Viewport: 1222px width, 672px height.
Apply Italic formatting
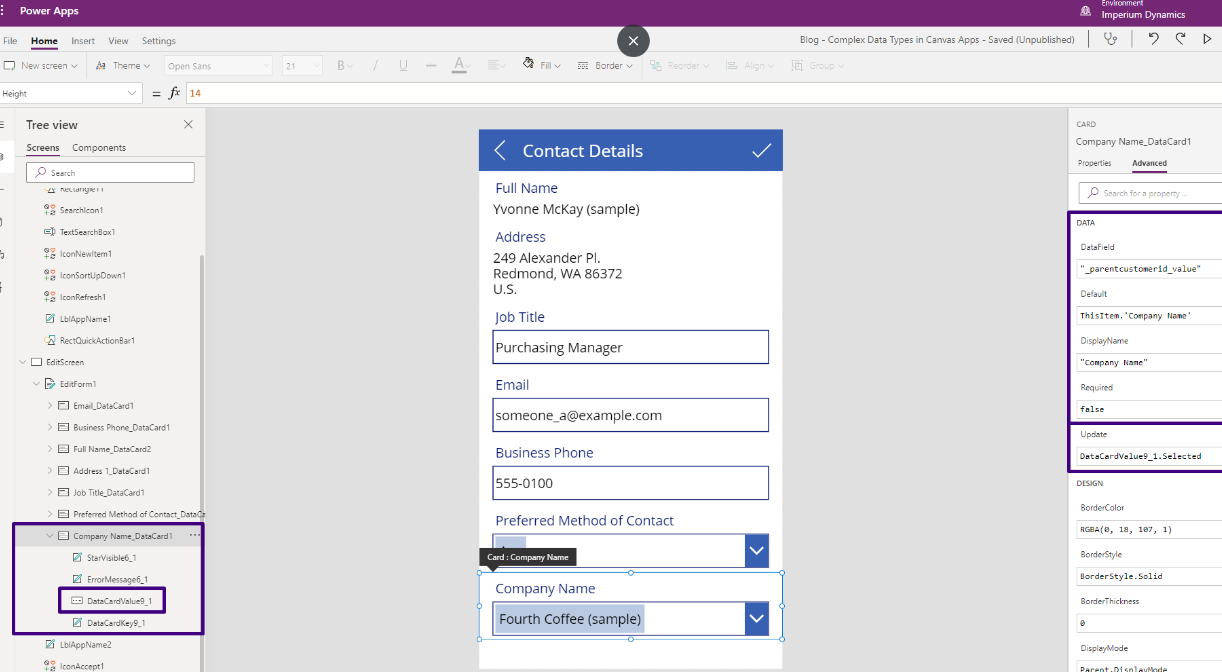click(375, 64)
